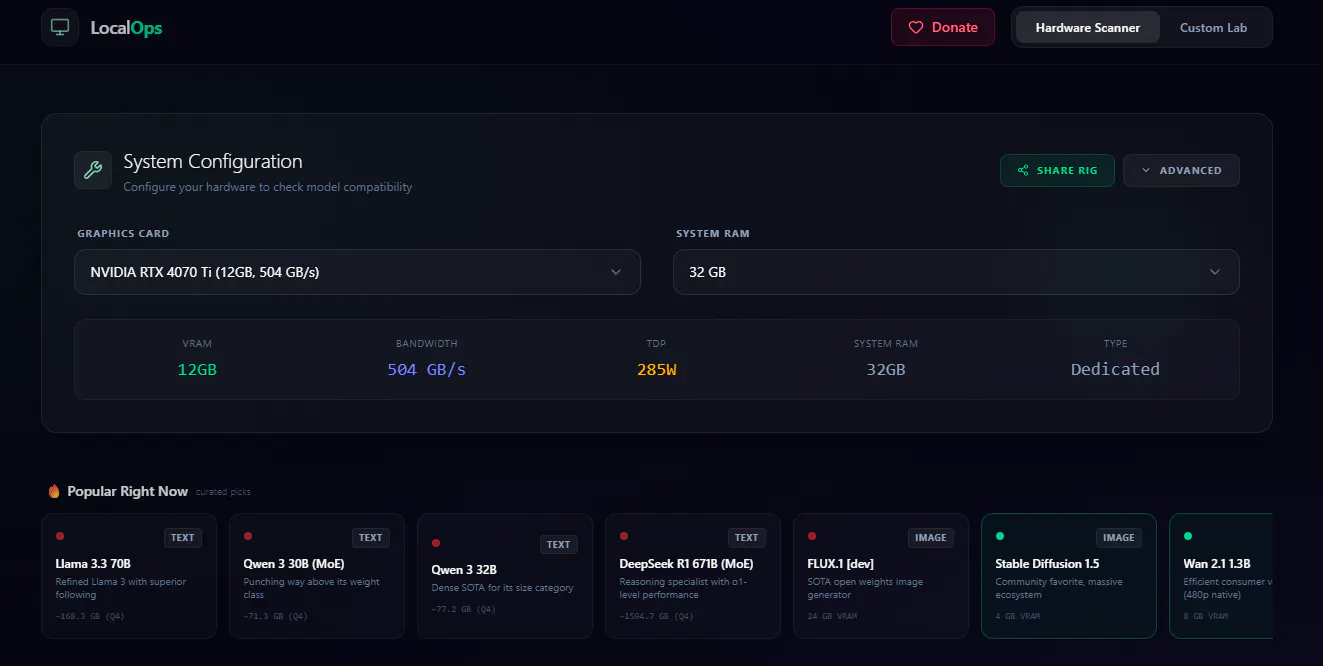Screen dimensions: 1323x666
Task: Click TEXT badge on Llama 3.3 70B card
Action: coord(183,538)
